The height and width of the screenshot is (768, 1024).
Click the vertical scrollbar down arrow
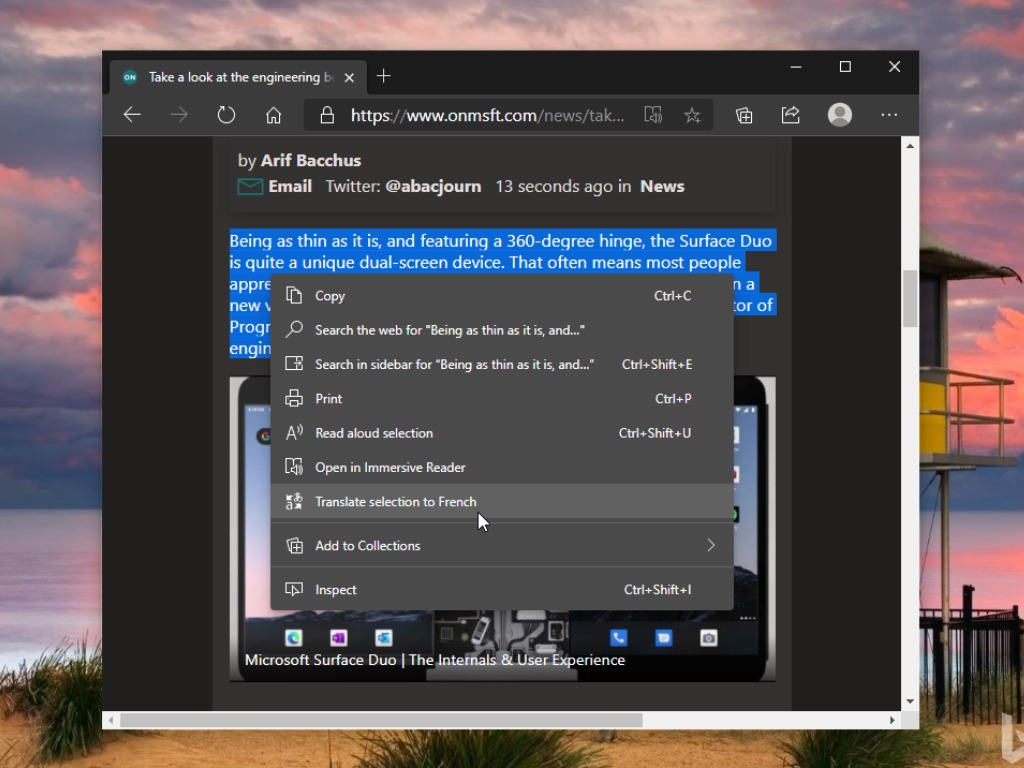point(910,702)
